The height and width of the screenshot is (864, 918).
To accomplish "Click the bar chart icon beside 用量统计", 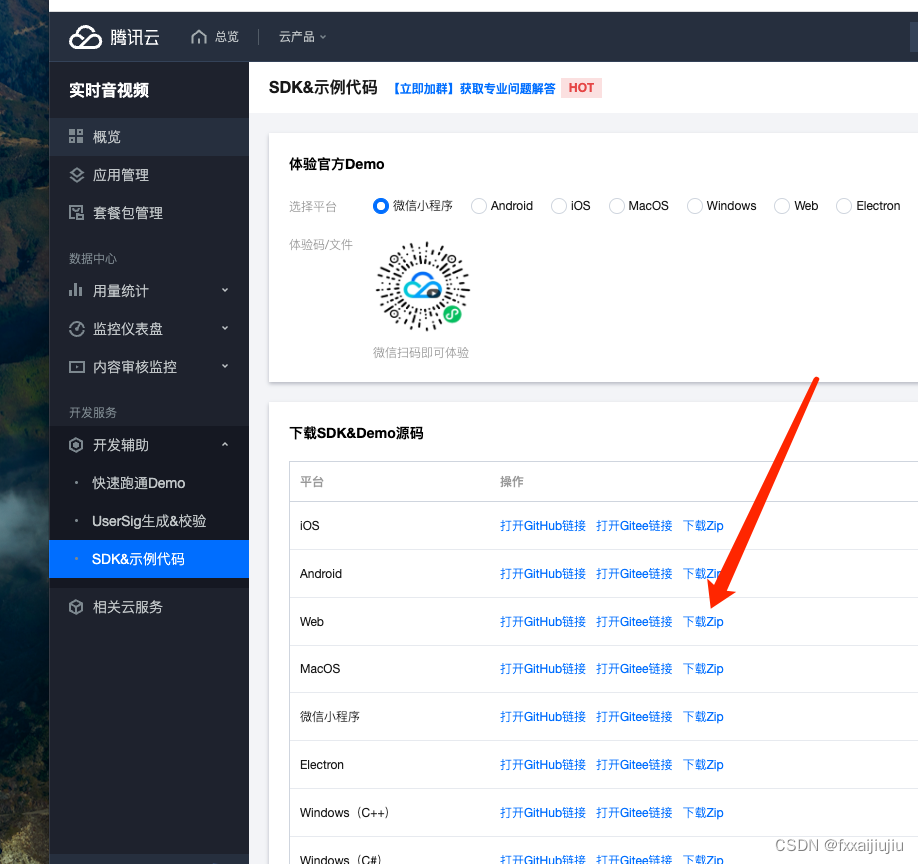I will pos(77,290).
